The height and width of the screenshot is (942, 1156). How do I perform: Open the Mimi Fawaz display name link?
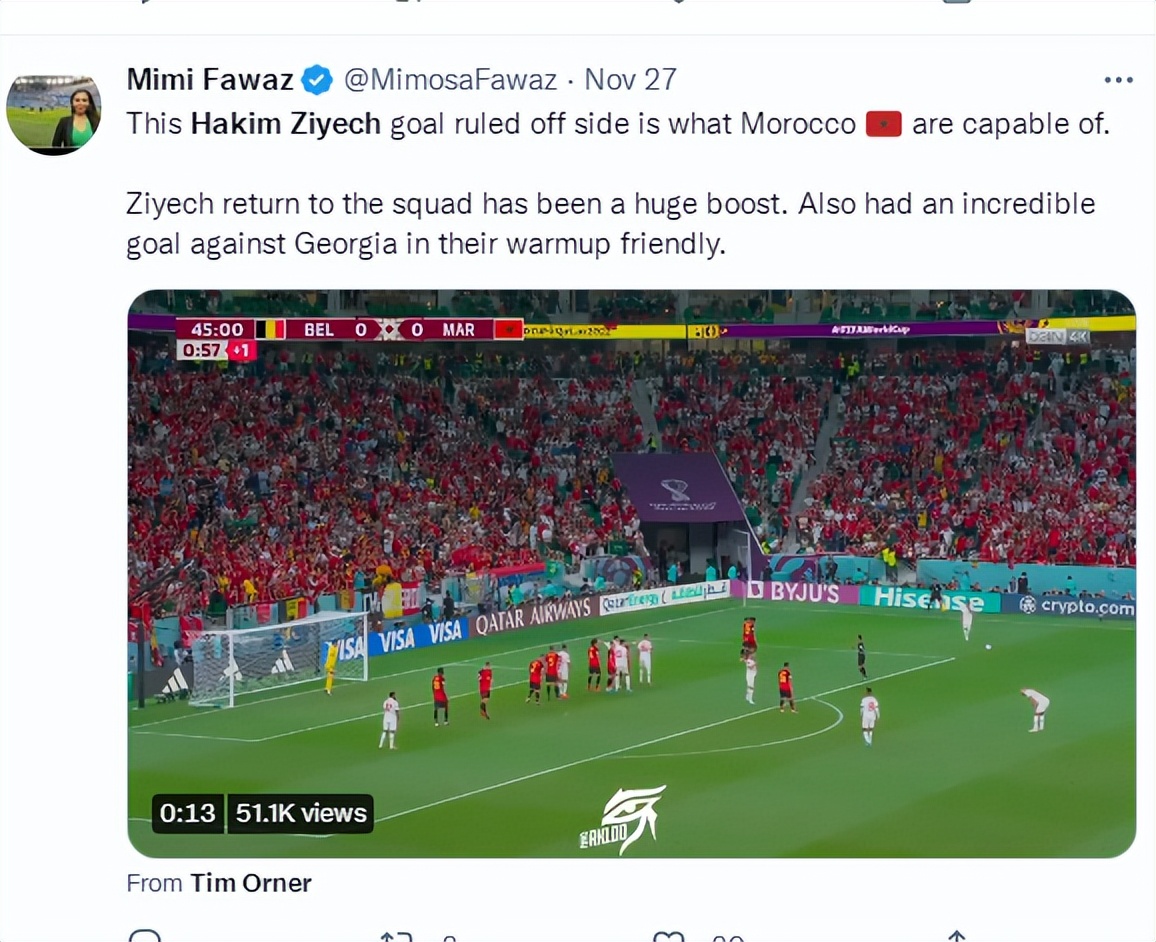click(210, 79)
